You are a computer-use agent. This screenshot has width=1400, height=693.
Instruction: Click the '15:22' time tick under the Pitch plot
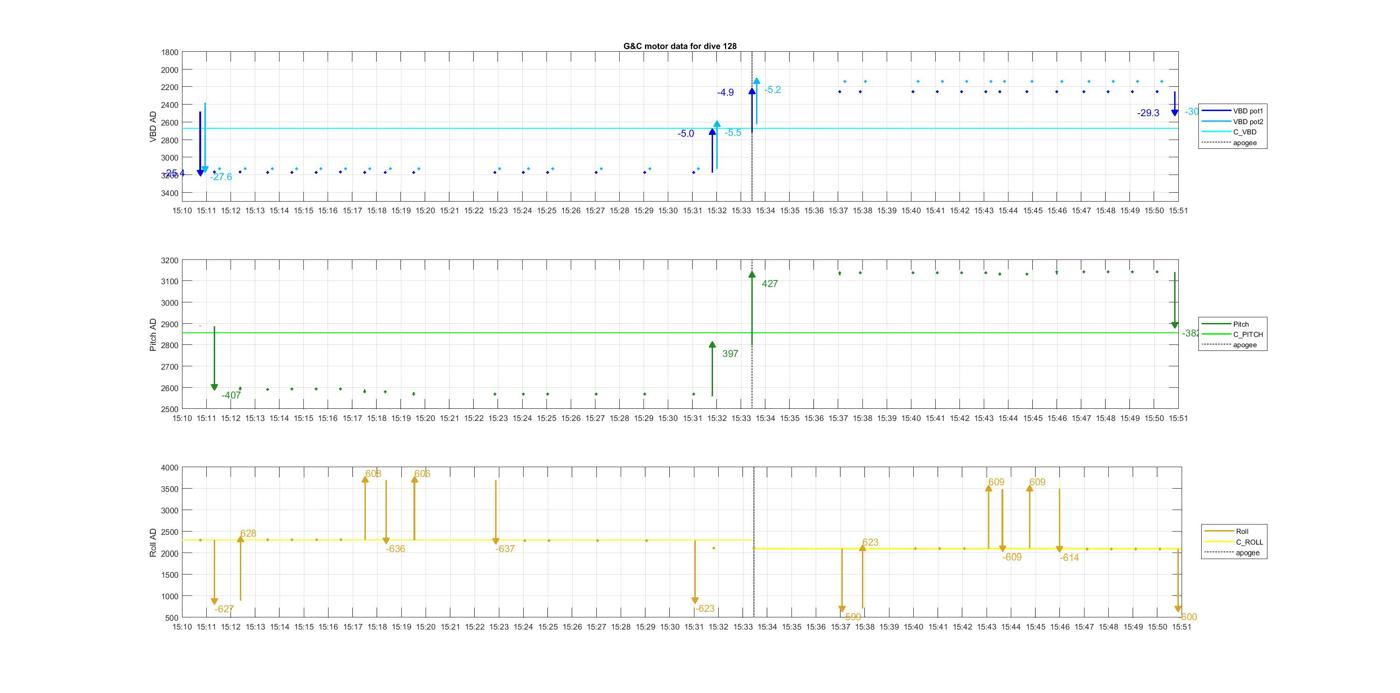tap(474, 418)
